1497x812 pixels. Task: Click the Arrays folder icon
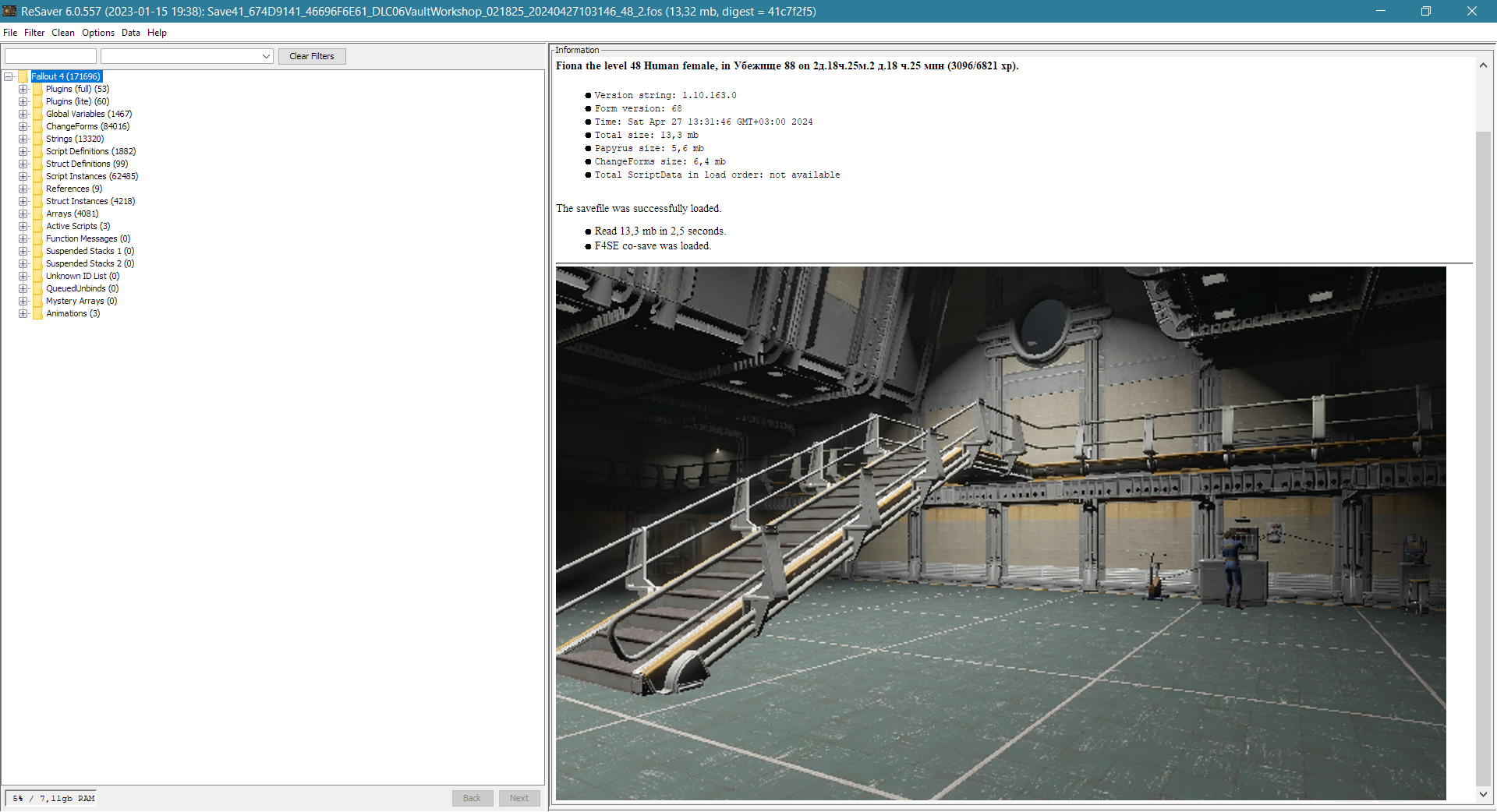pos(37,214)
